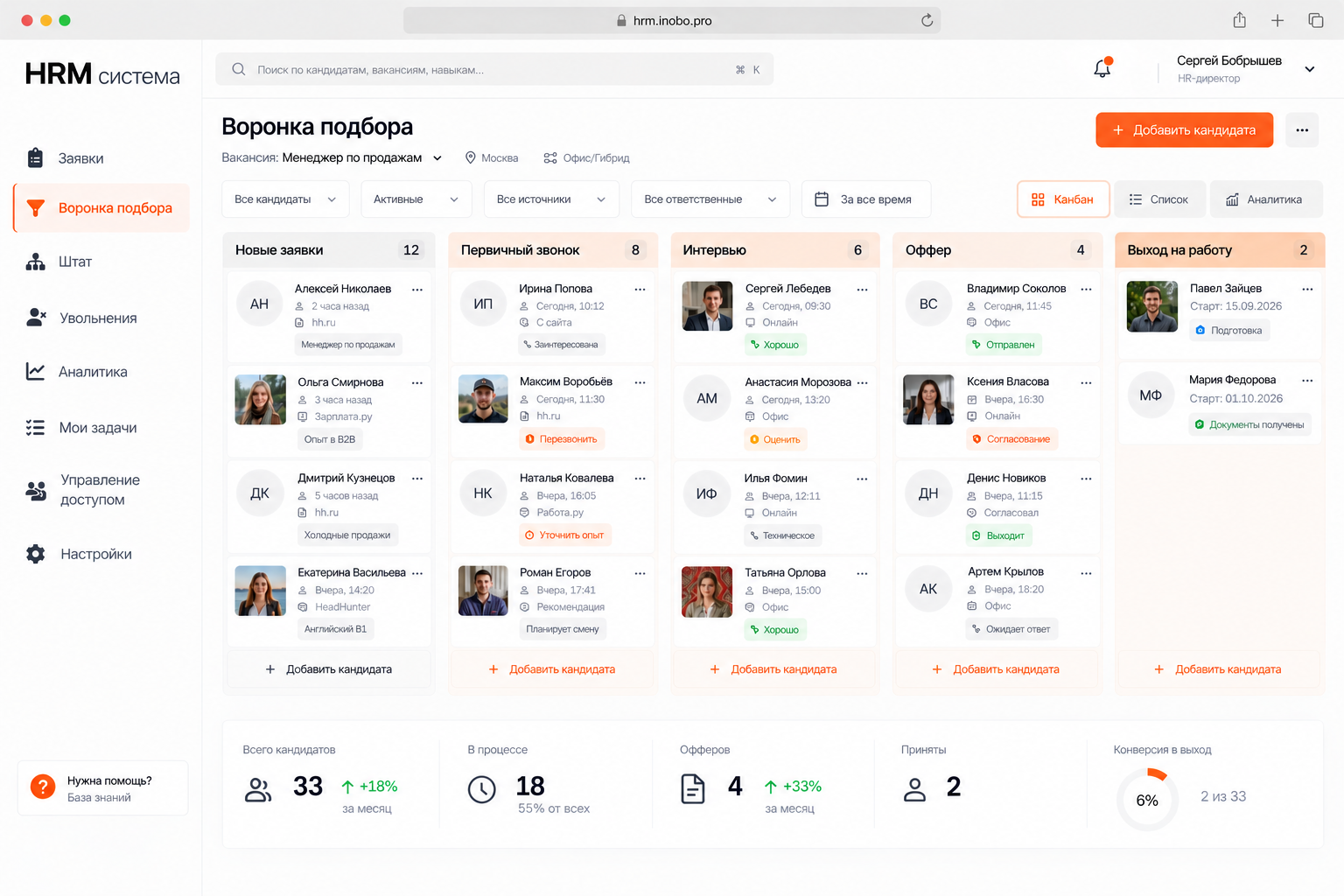Open the Все ответственные dropdown
The image size is (1344, 896).
coord(710,199)
